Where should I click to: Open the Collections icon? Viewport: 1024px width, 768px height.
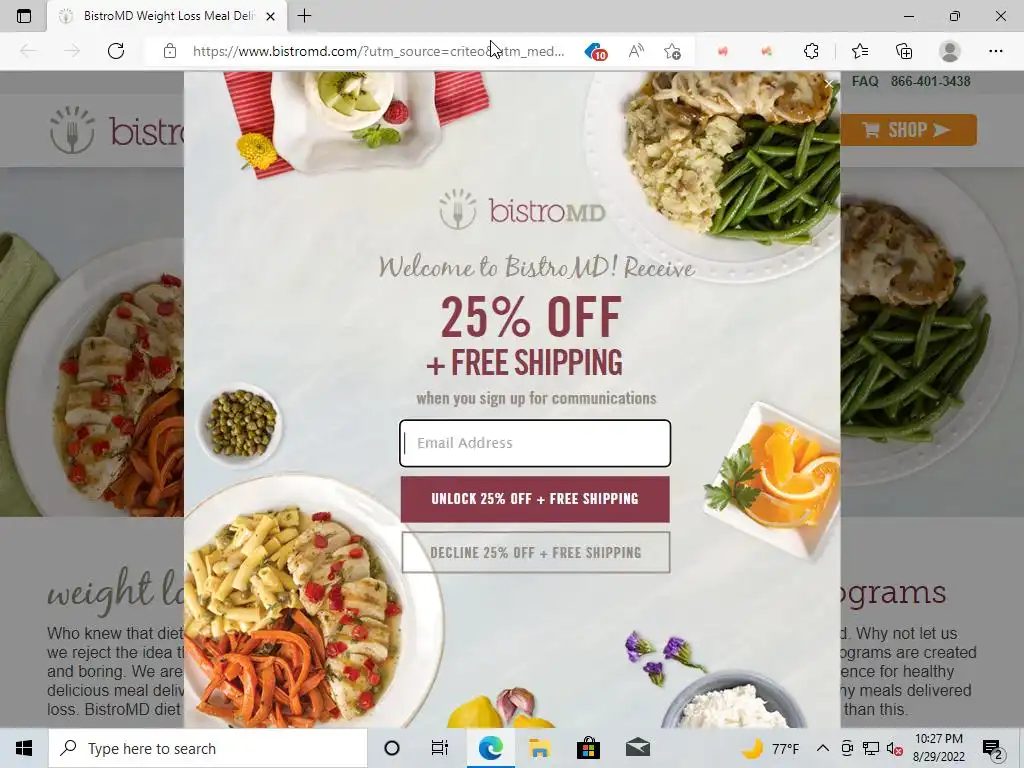904,51
